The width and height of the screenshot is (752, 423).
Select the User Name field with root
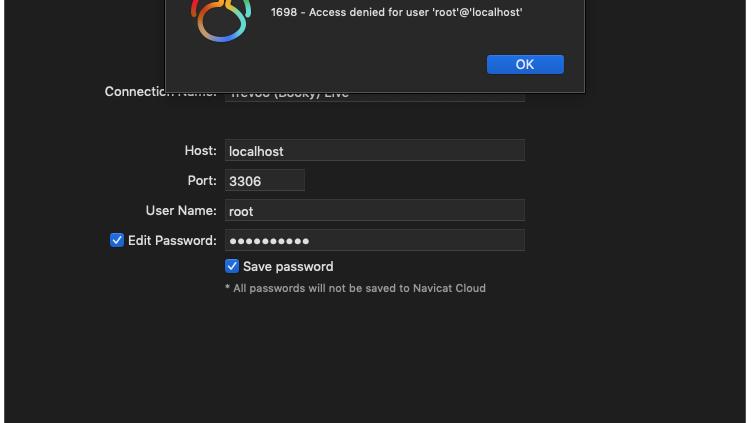(374, 211)
